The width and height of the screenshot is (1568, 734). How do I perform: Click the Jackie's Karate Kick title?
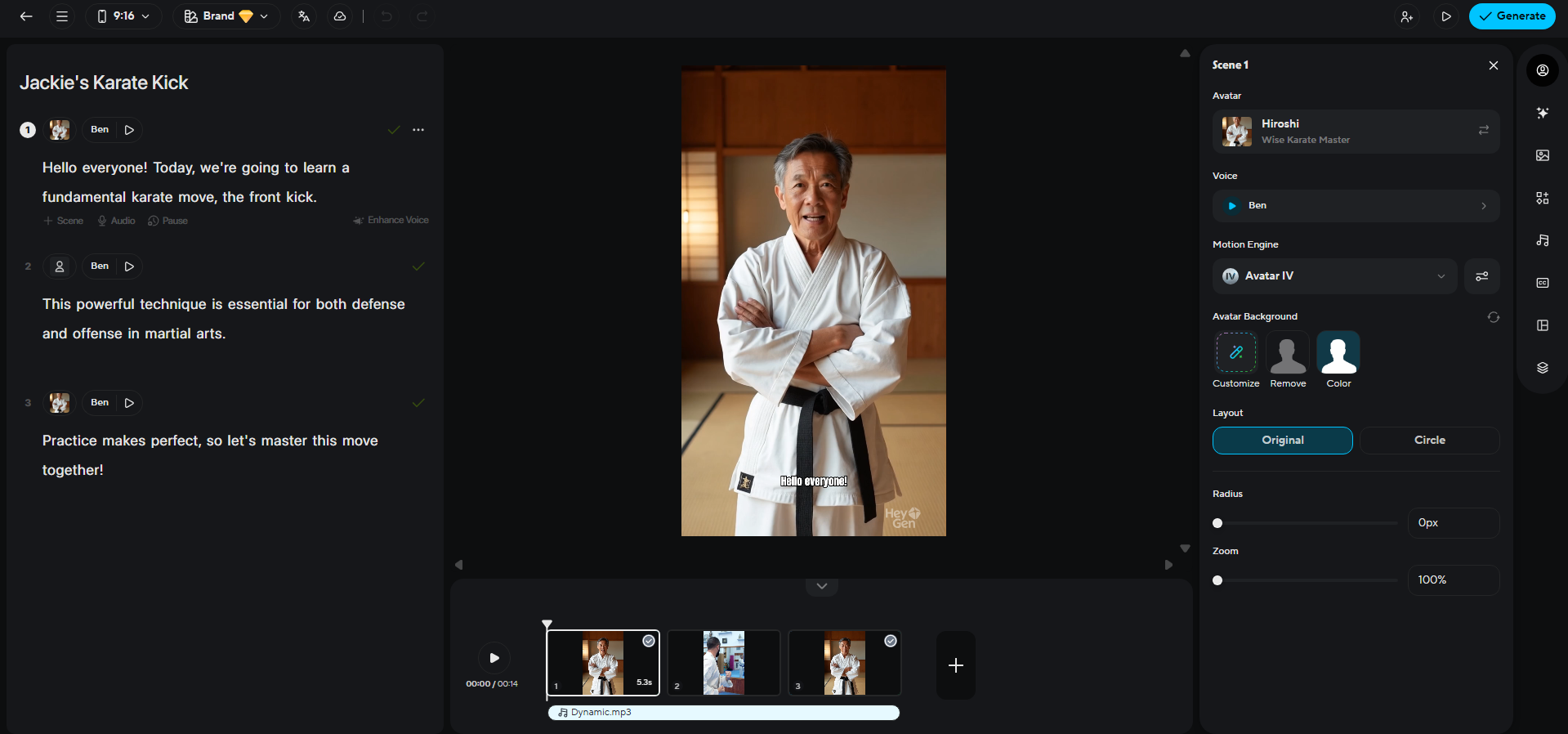[104, 83]
